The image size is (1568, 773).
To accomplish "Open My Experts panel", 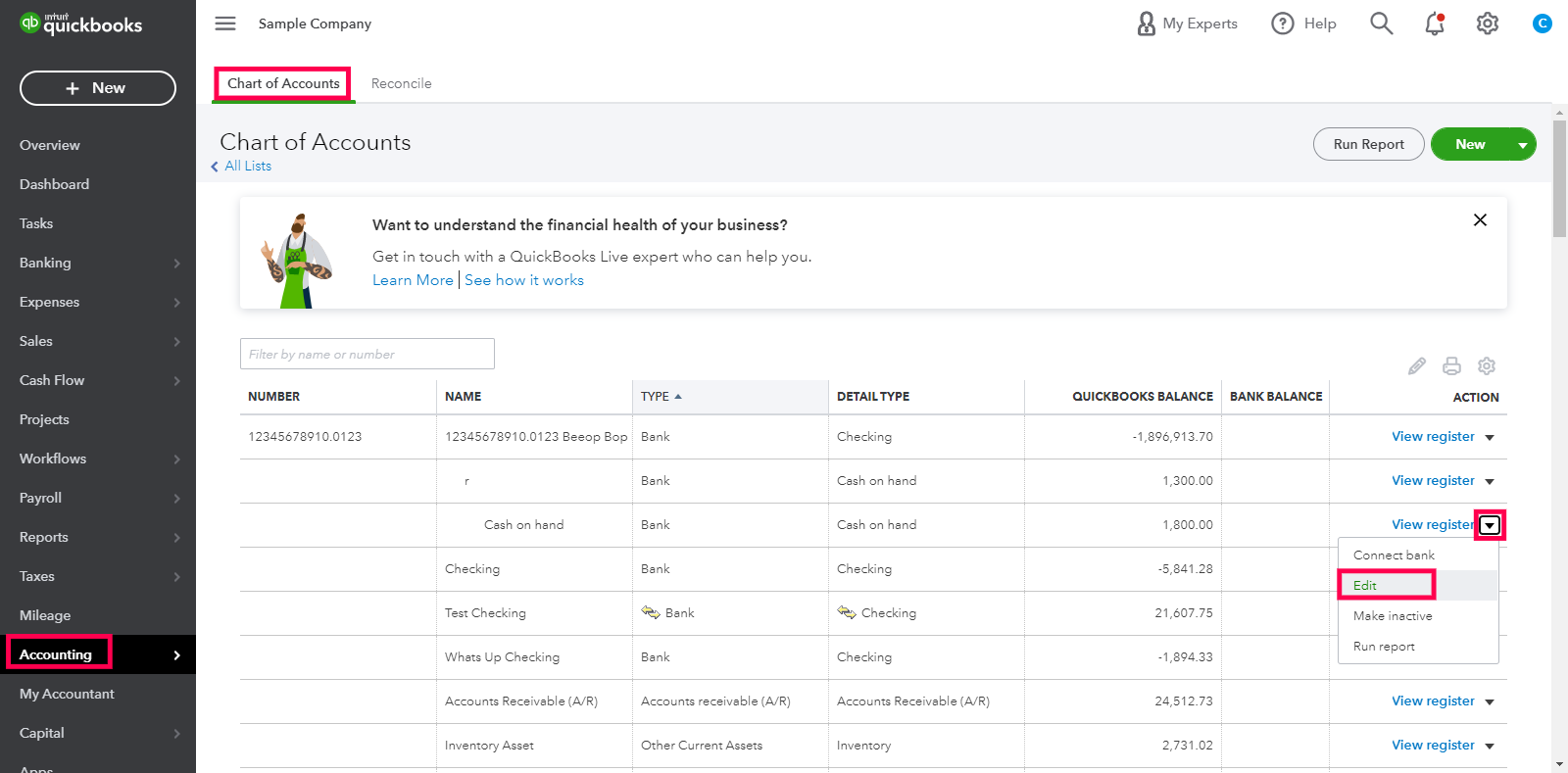I will click(1187, 24).
